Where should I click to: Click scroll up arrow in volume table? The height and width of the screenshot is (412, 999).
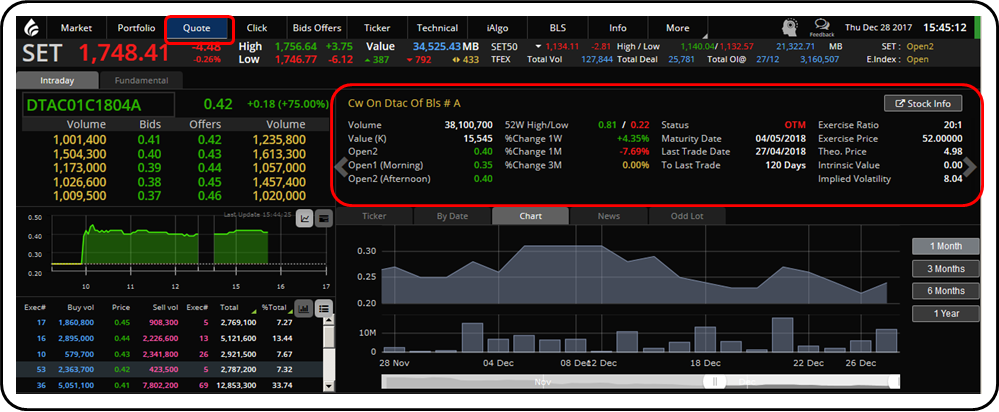click(x=329, y=322)
